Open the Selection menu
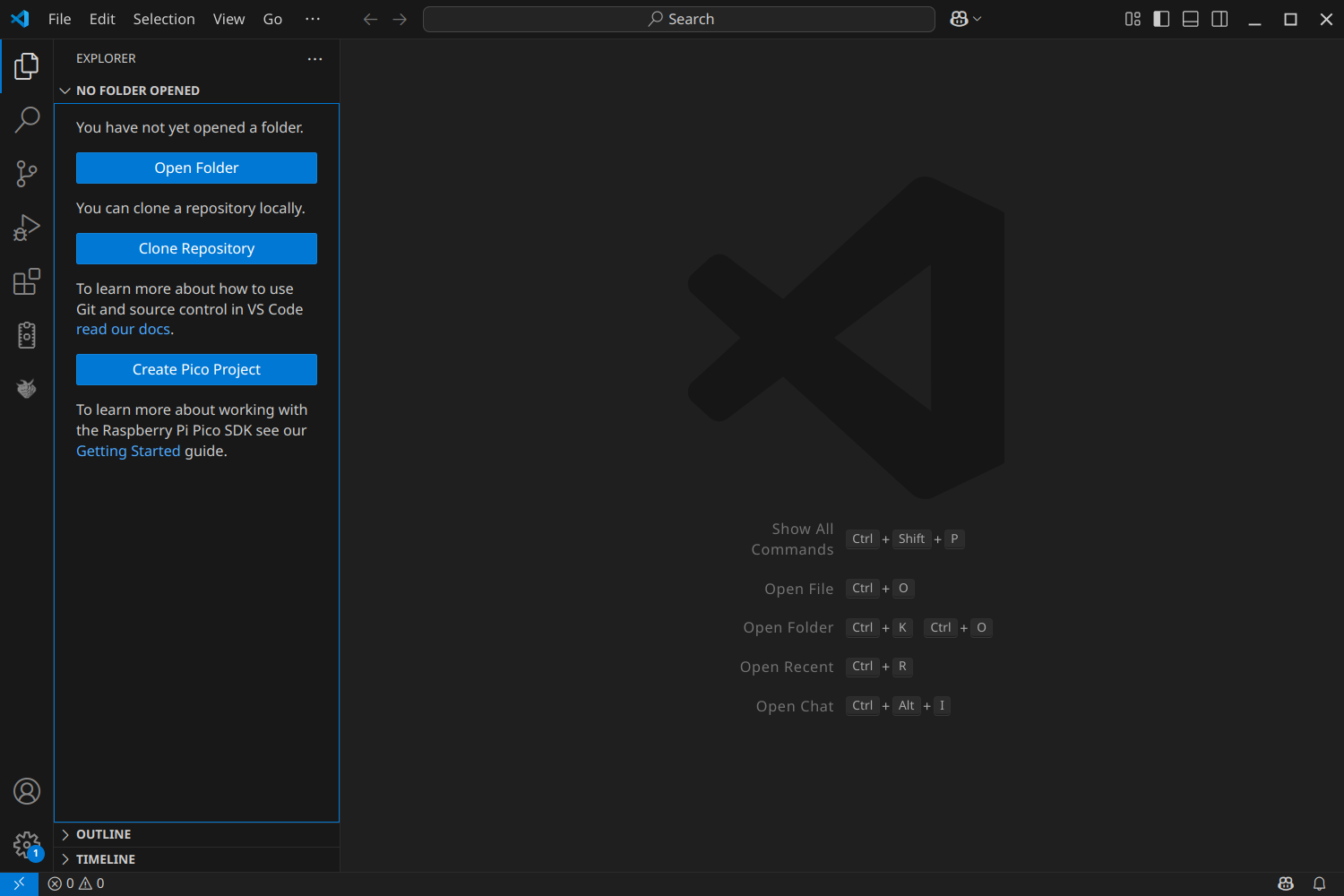Viewport: 1344px width, 896px height. pyautogui.click(x=164, y=19)
